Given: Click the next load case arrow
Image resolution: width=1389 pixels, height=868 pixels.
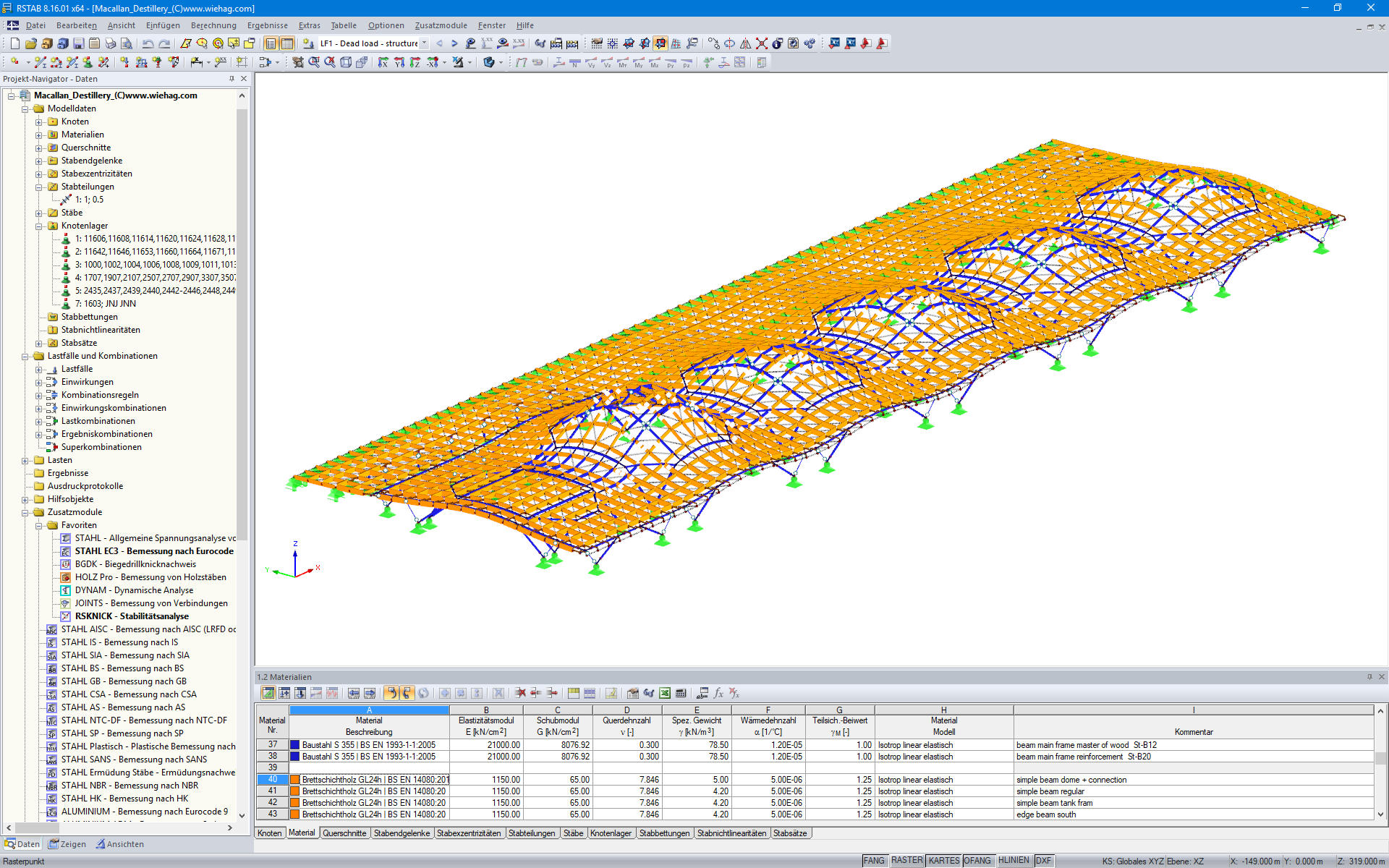Looking at the screenshot, I should tap(454, 43).
